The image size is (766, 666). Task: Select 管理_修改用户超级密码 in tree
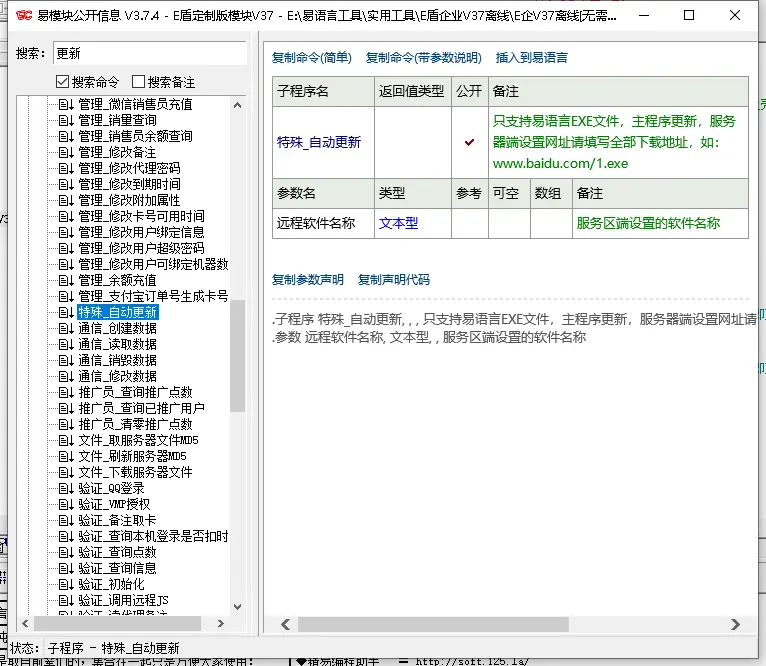pyautogui.click(x=142, y=248)
